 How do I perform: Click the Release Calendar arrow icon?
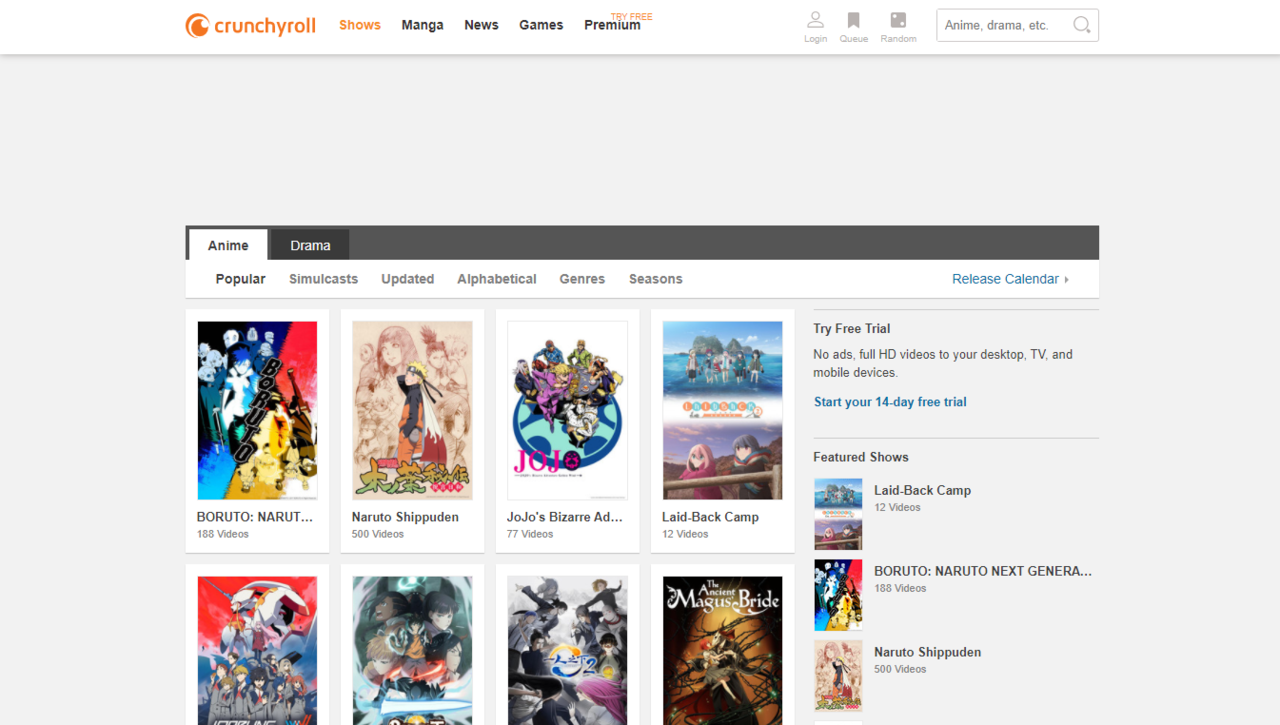click(x=1067, y=279)
